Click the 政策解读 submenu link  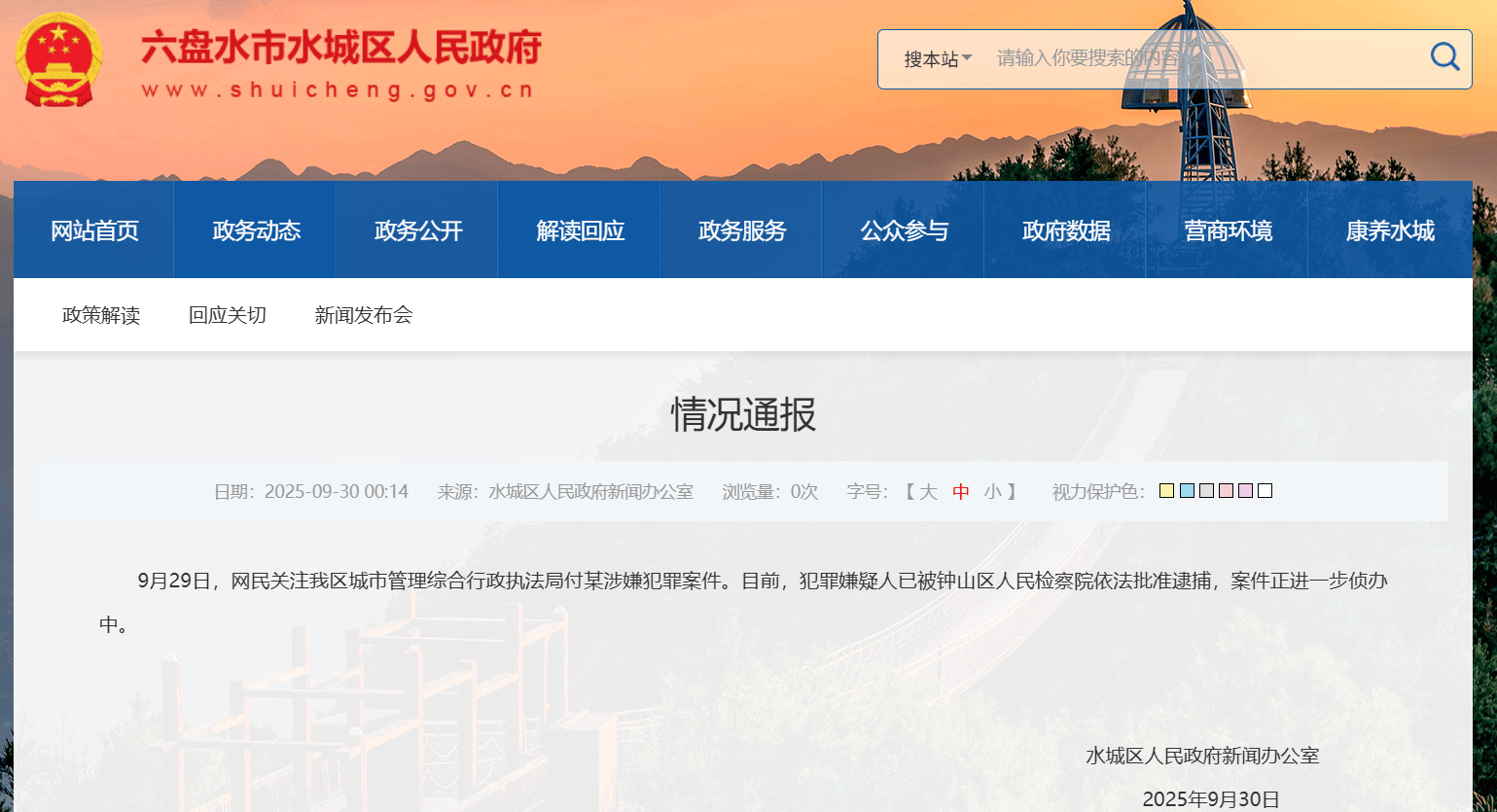pyautogui.click(x=100, y=314)
